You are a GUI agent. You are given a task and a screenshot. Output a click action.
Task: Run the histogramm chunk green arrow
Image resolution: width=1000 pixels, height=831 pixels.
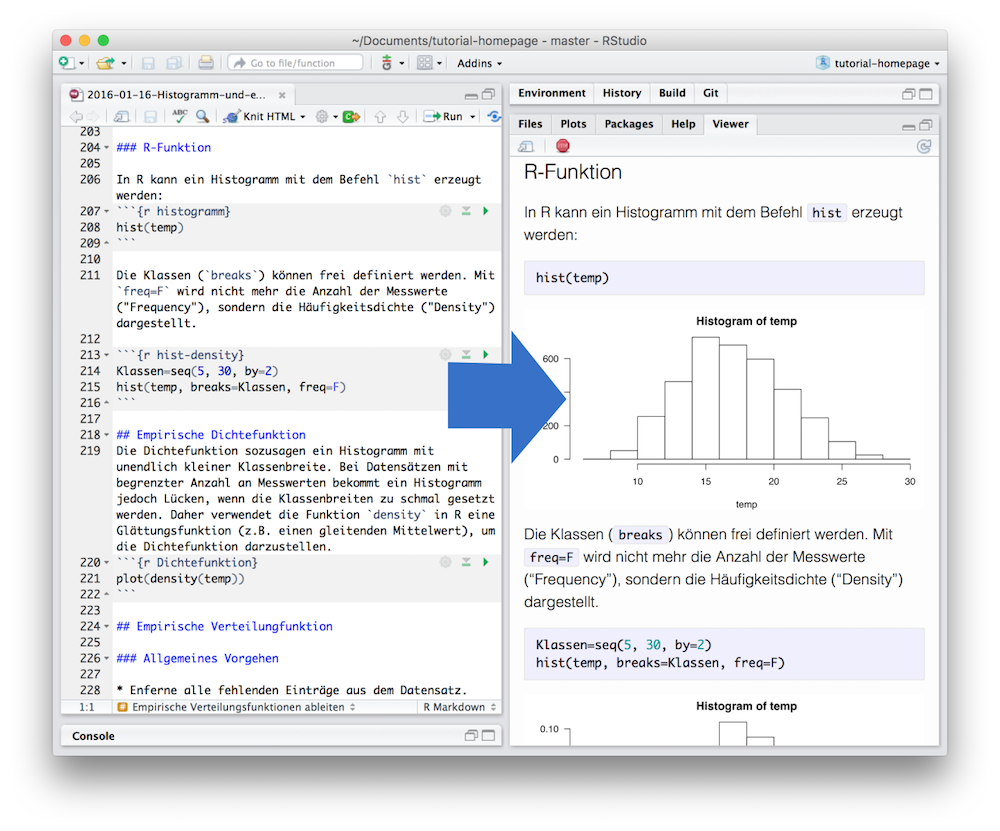(x=486, y=210)
